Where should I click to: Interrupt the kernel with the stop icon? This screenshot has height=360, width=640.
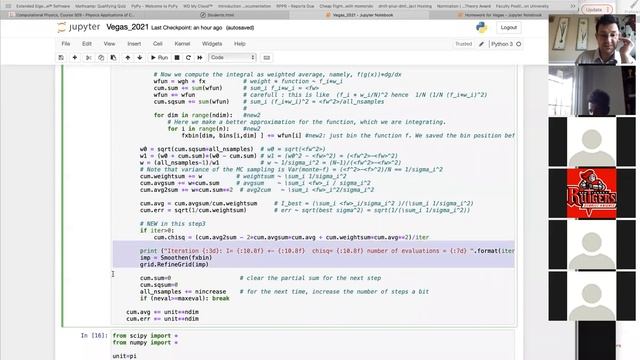click(x=177, y=58)
